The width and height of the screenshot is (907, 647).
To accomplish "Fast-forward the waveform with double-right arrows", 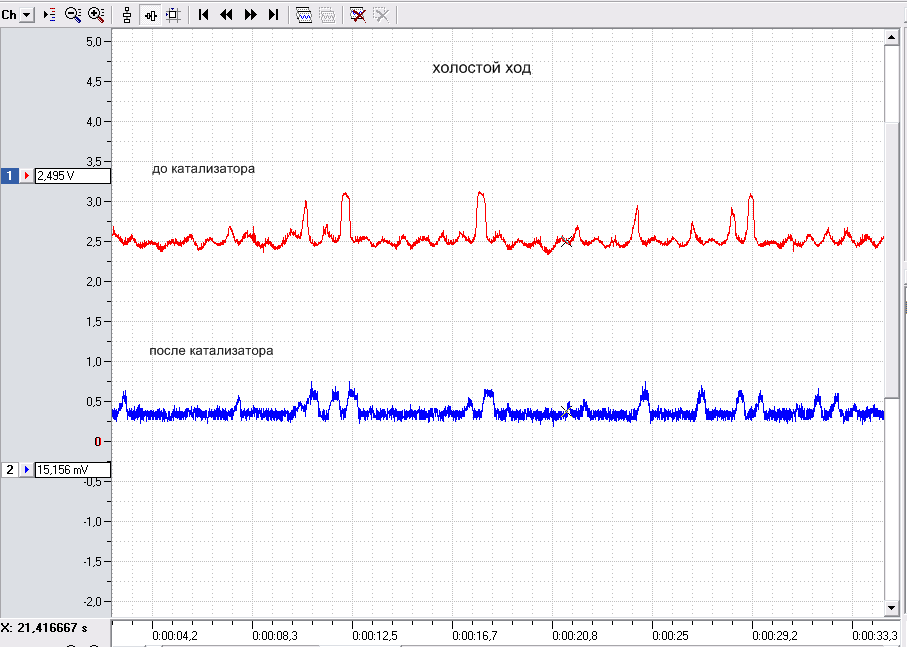I will coord(250,14).
